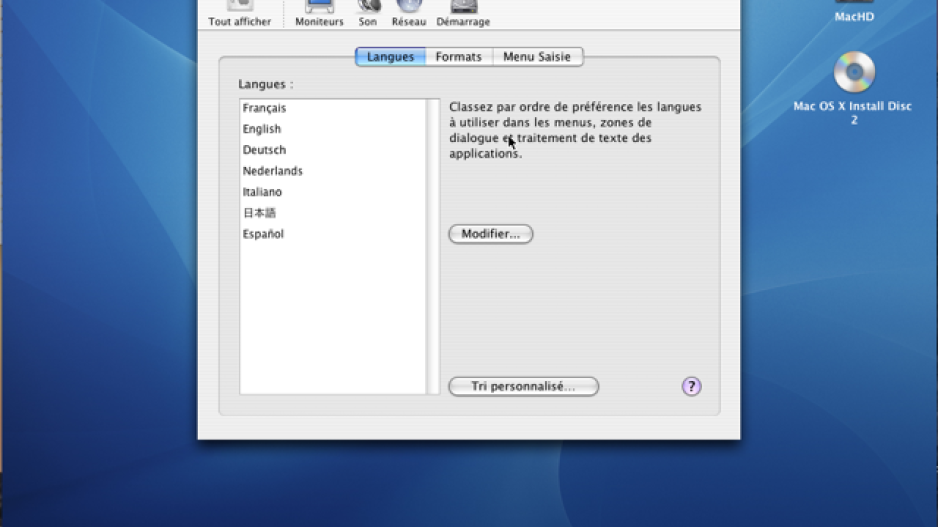Select English in the languages list
Viewport: 938px width, 527px height.
point(333,129)
